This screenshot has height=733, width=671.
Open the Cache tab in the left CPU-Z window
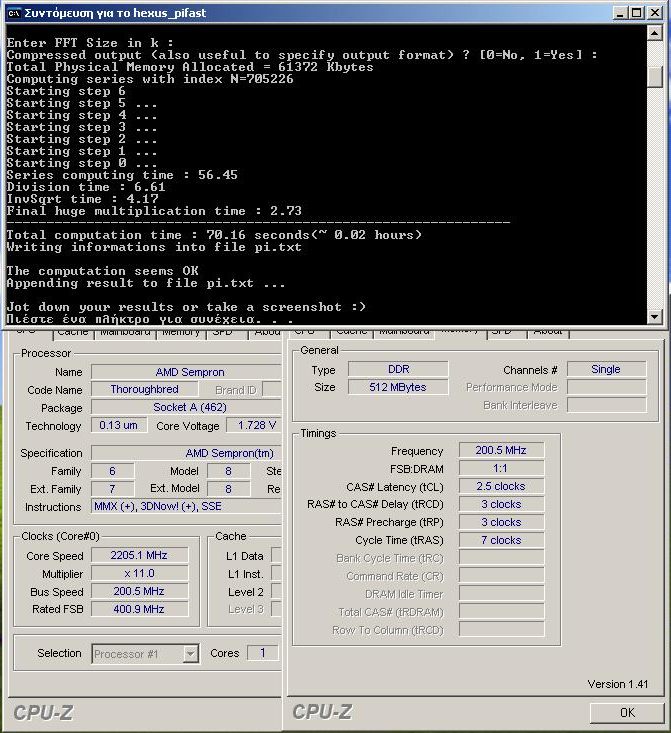[x=72, y=332]
